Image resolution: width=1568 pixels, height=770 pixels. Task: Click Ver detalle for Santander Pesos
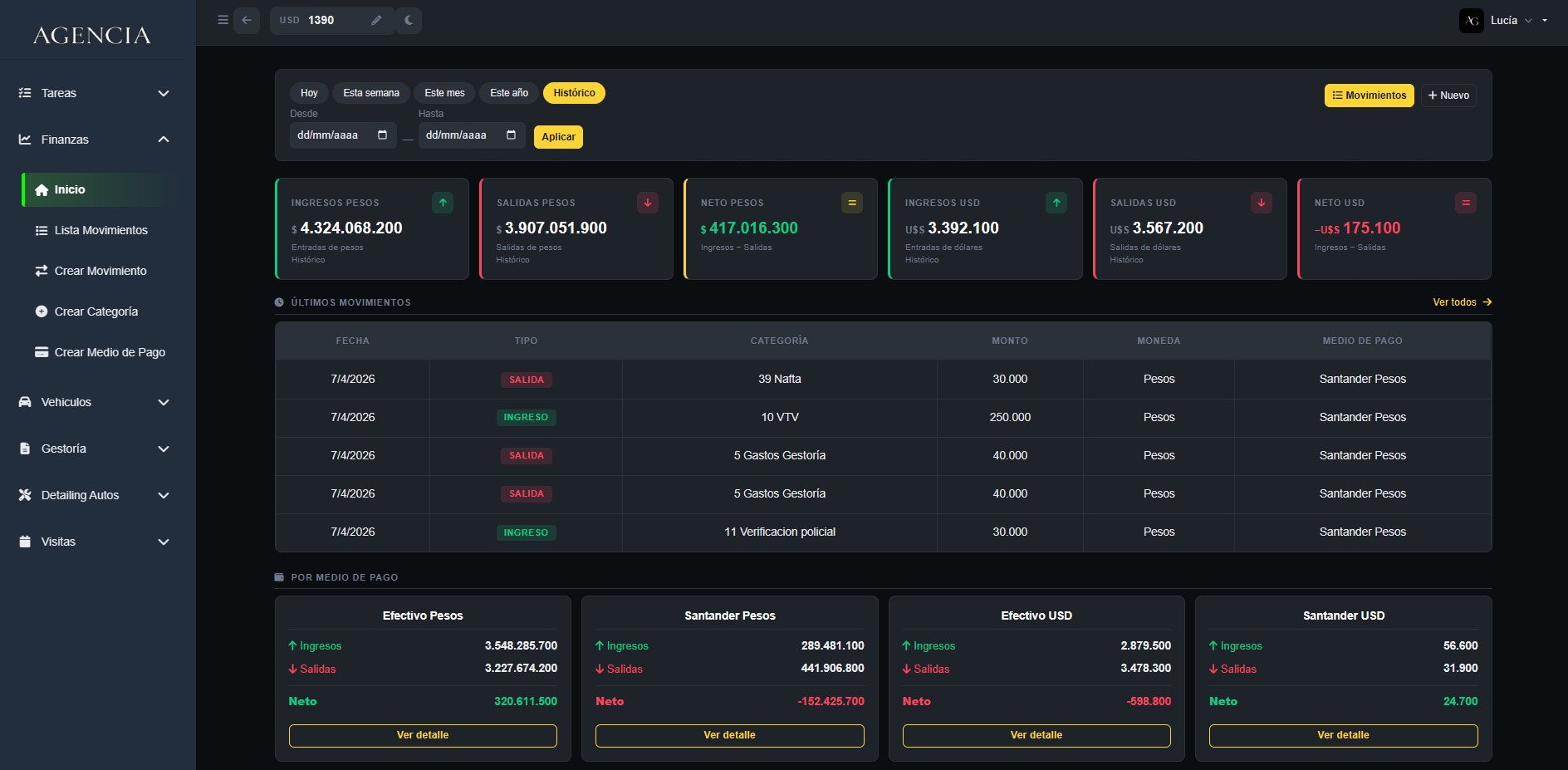click(x=729, y=735)
